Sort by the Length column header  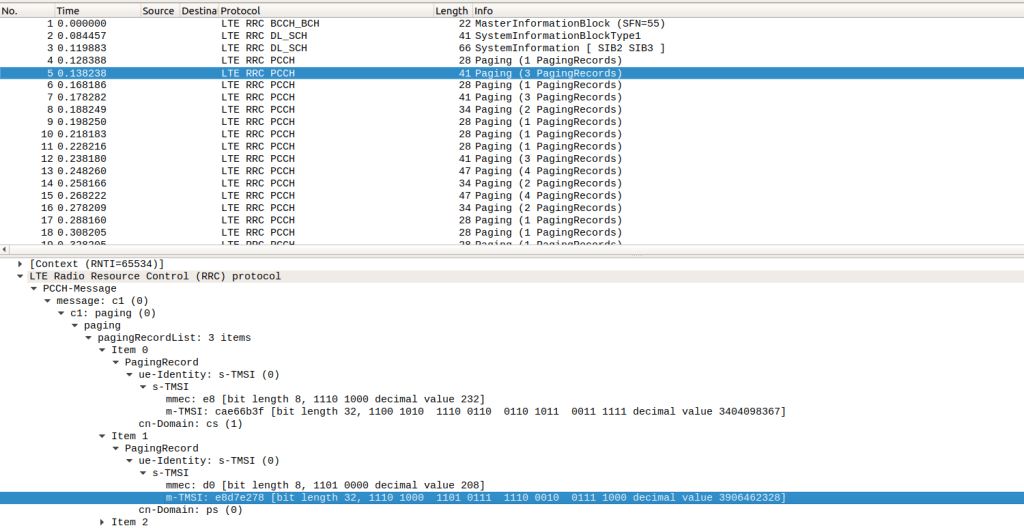pyautogui.click(x=451, y=10)
